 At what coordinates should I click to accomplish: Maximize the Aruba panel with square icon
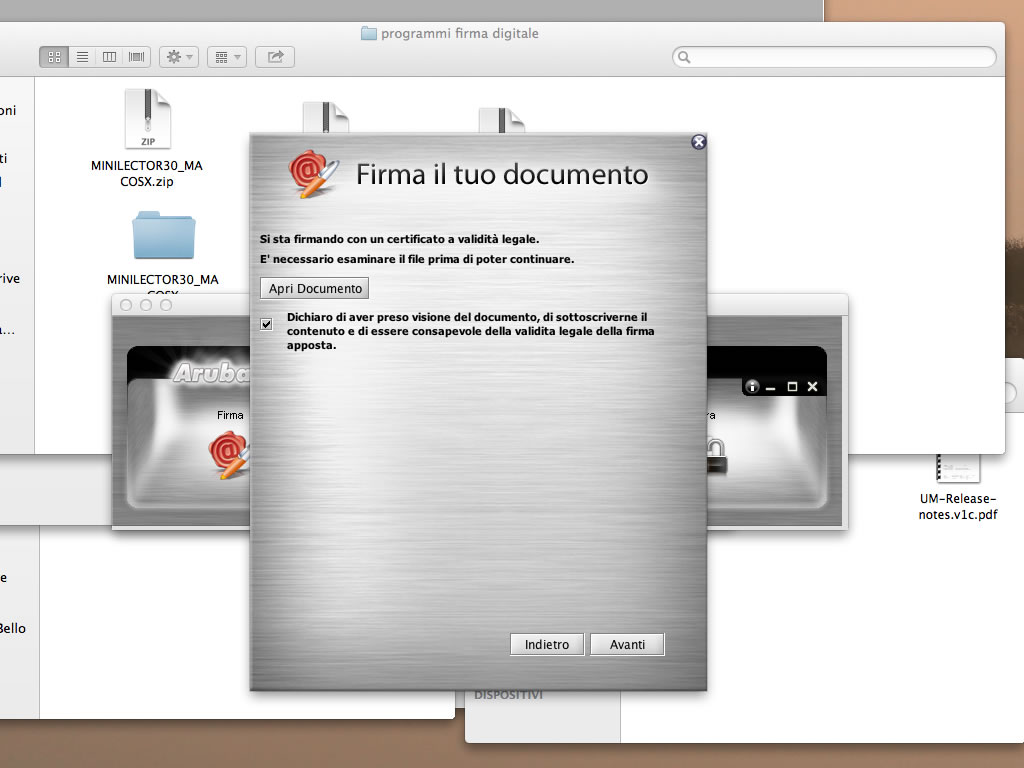[x=792, y=387]
